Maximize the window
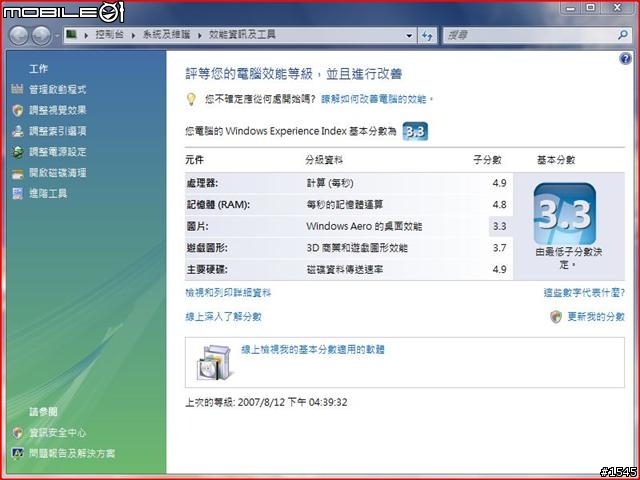The height and width of the screenshot is (480, 640). click(590, 8)
